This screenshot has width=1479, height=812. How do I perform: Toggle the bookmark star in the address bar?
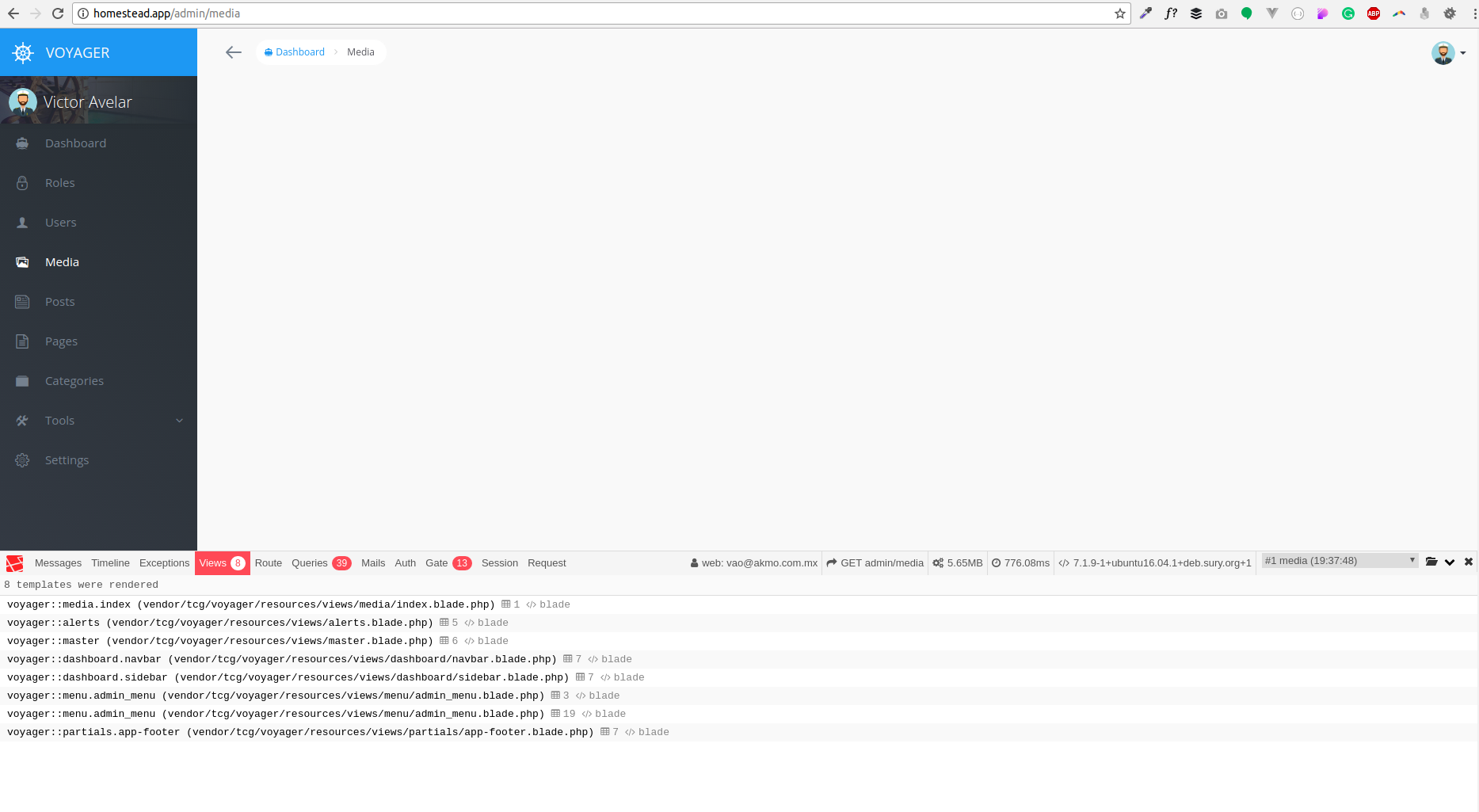(x=1119, y=13)
